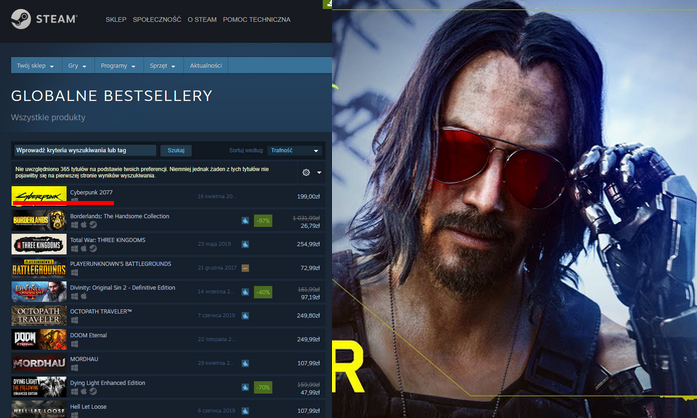Click review icon in Divinity: Original Sin 2 row

point(245,292)
